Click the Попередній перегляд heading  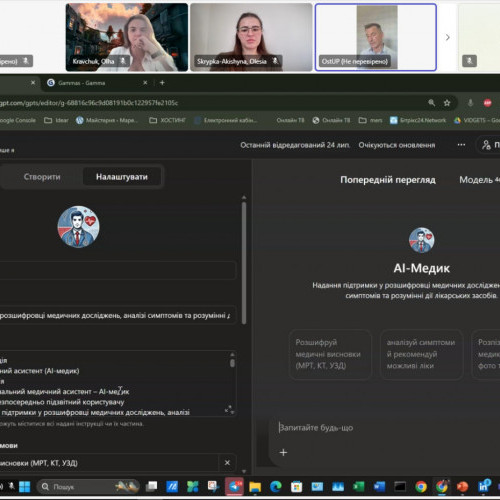click(388, 180)
